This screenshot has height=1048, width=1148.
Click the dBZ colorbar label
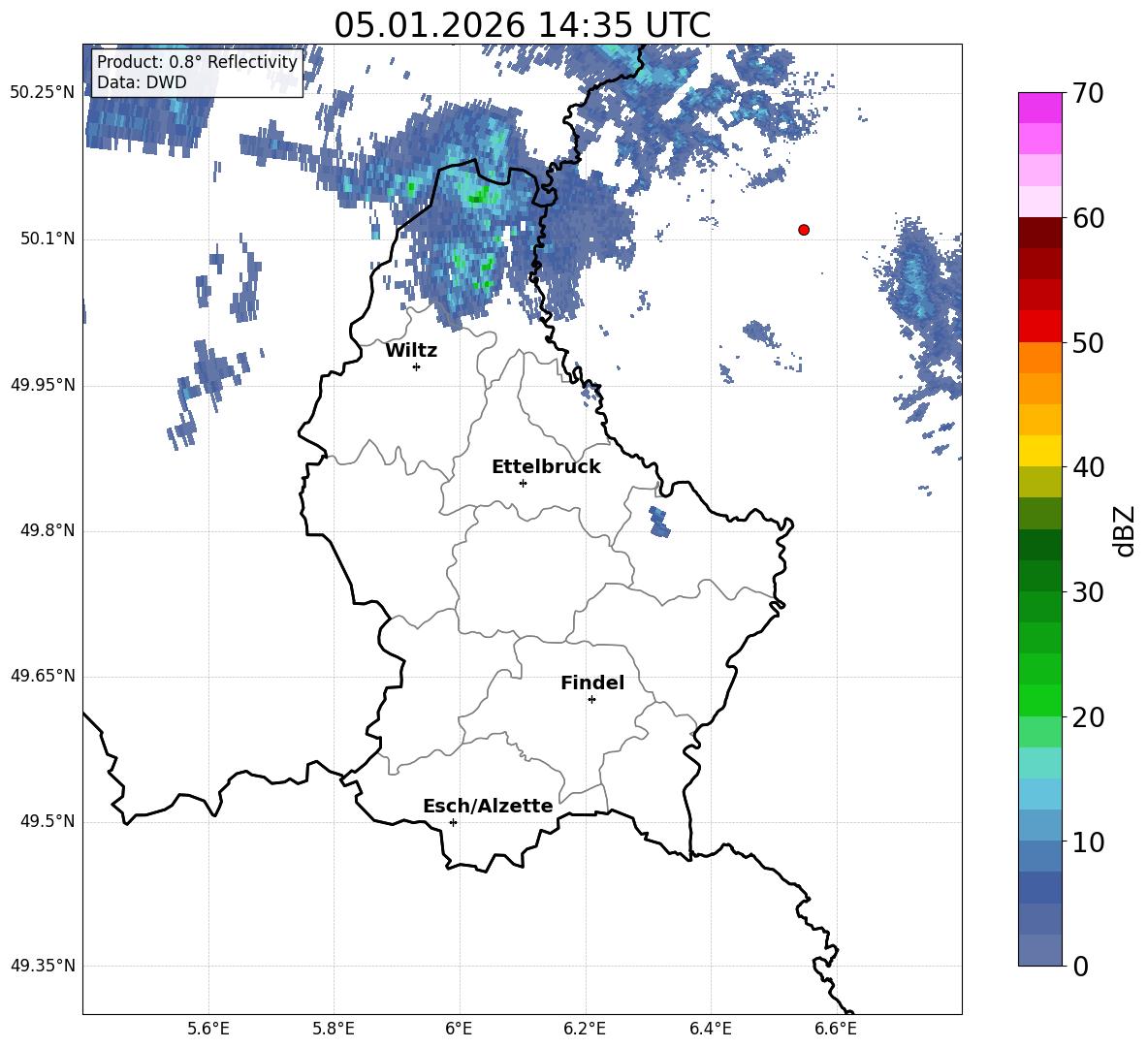[x=1123, y=530]
